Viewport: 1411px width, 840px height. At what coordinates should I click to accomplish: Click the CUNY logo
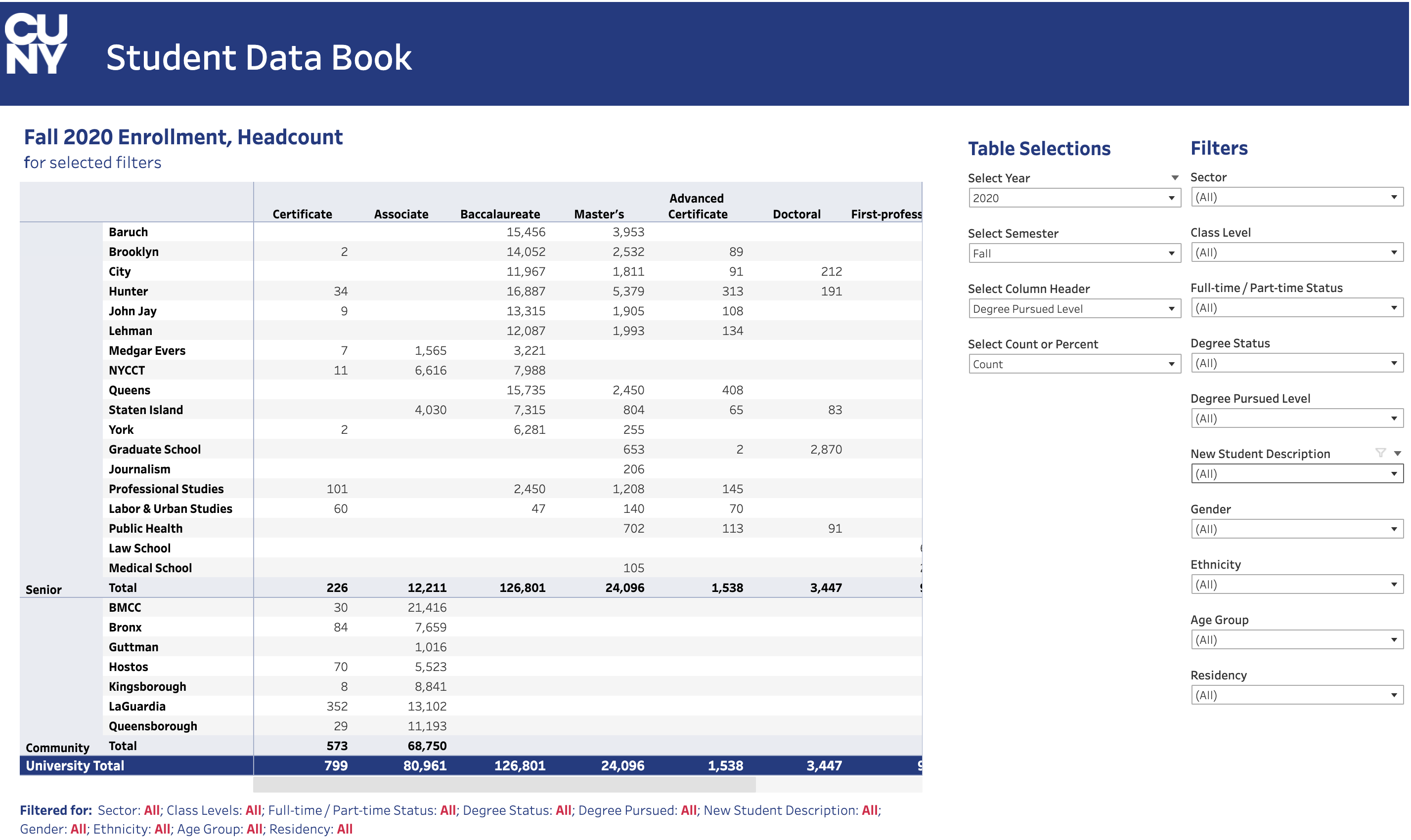point(36,43)
